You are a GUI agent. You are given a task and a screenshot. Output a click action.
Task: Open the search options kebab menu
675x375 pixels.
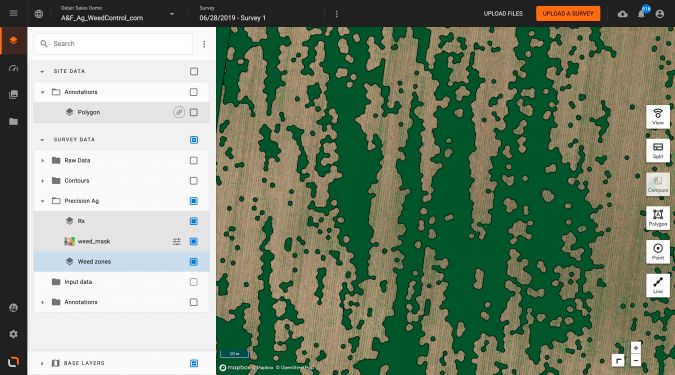click(x=204, y=44)
